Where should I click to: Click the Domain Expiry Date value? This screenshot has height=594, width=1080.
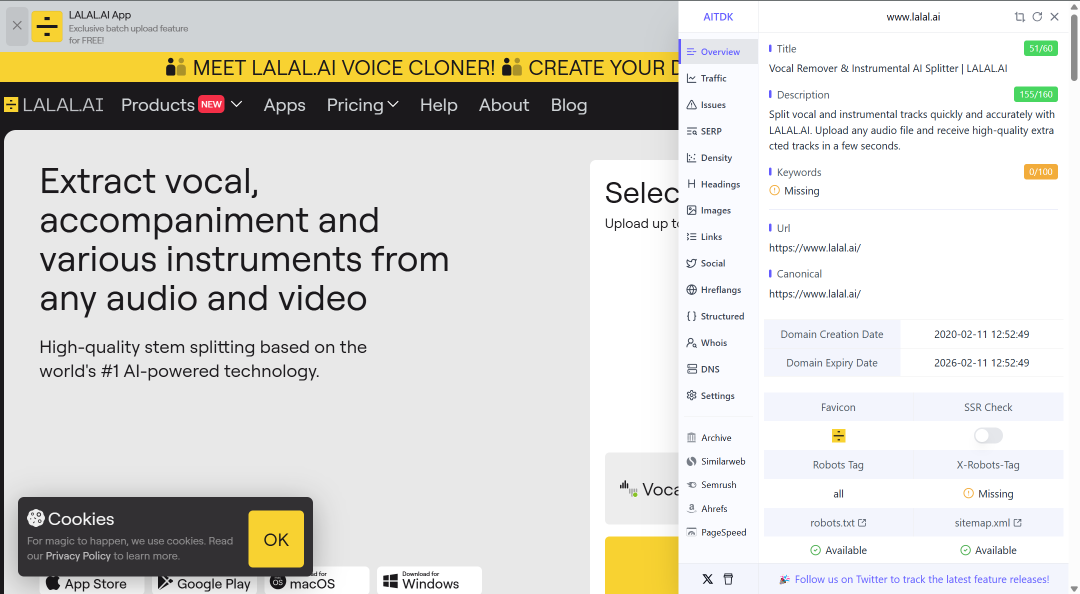982,362
